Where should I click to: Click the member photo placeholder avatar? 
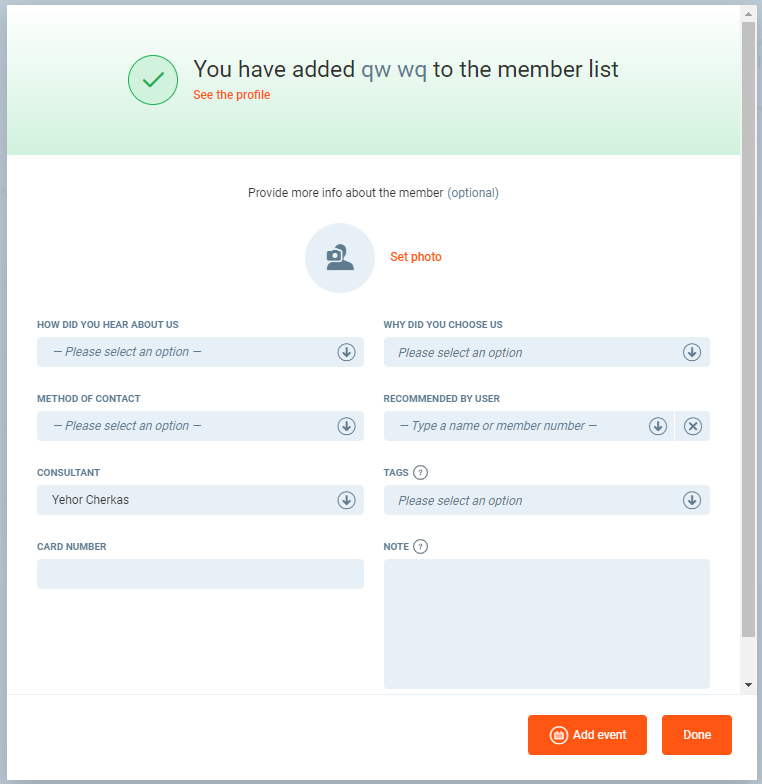[339, 258]
